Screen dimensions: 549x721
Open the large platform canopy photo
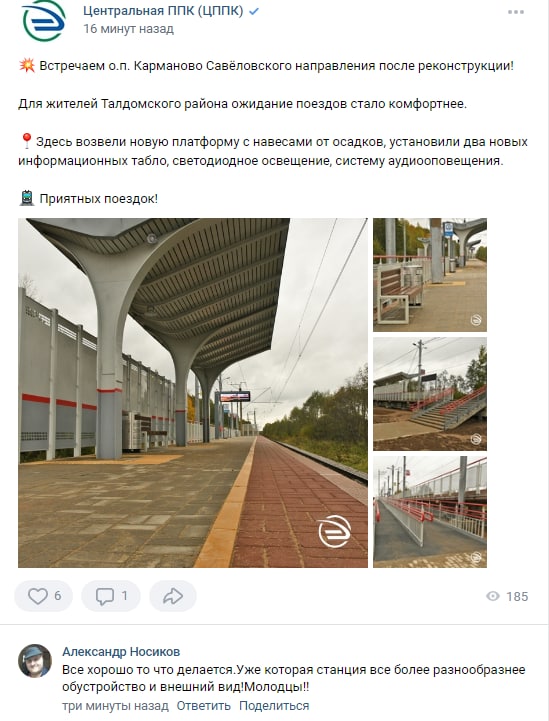193,393
